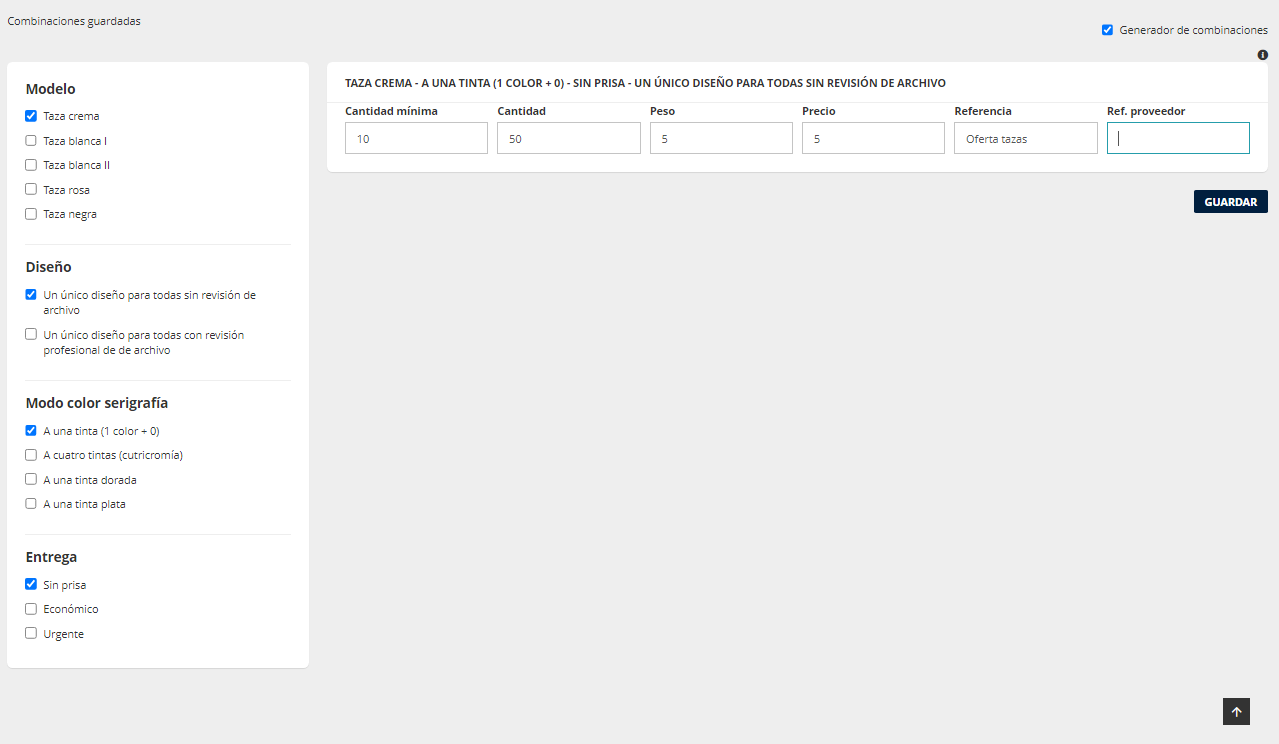This screenshot has width=1279, height=744.
Task: Choose the Económico delivery option
Action: 31,609
